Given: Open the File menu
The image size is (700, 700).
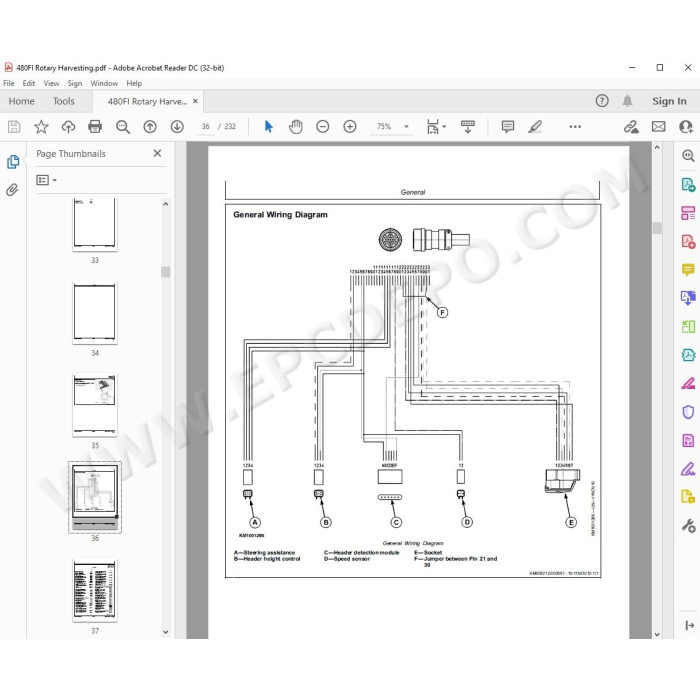Looking at the screenshot, I should click(x=8, y=83).
